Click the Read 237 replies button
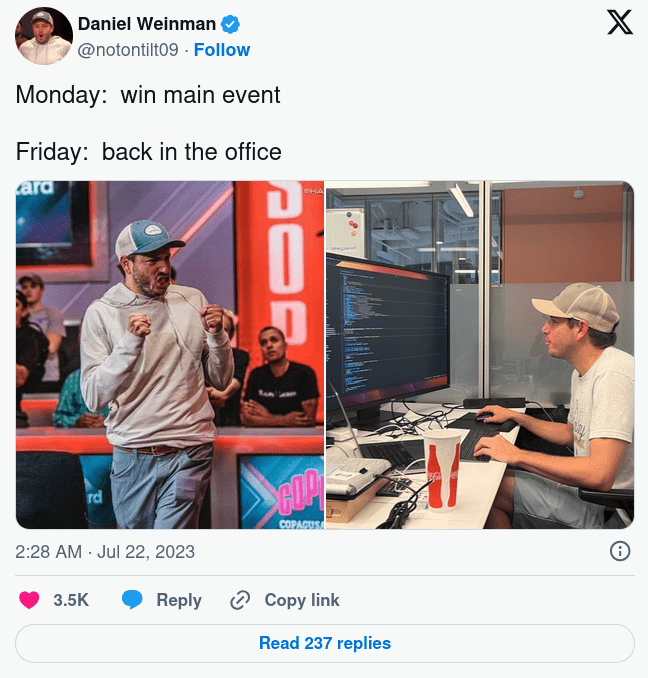Image resolution: width=648 pixels, height=678 pixels. [325, 643]
